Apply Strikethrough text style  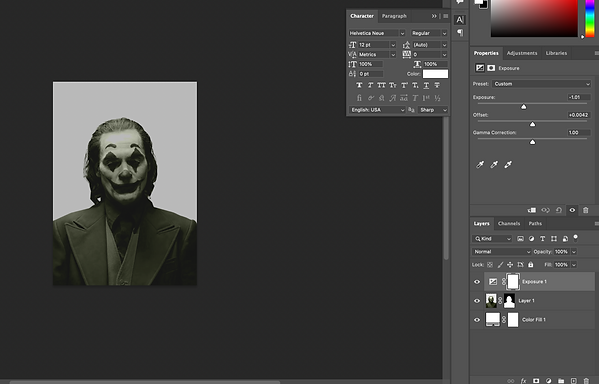437,85
